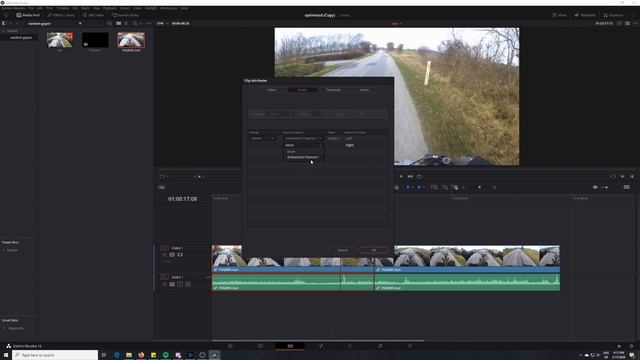The height and width of the screenshot is (360, 640).
Task: Toggle loop playback in viewer
Action: pyautogui.click(x=419, y=176)
